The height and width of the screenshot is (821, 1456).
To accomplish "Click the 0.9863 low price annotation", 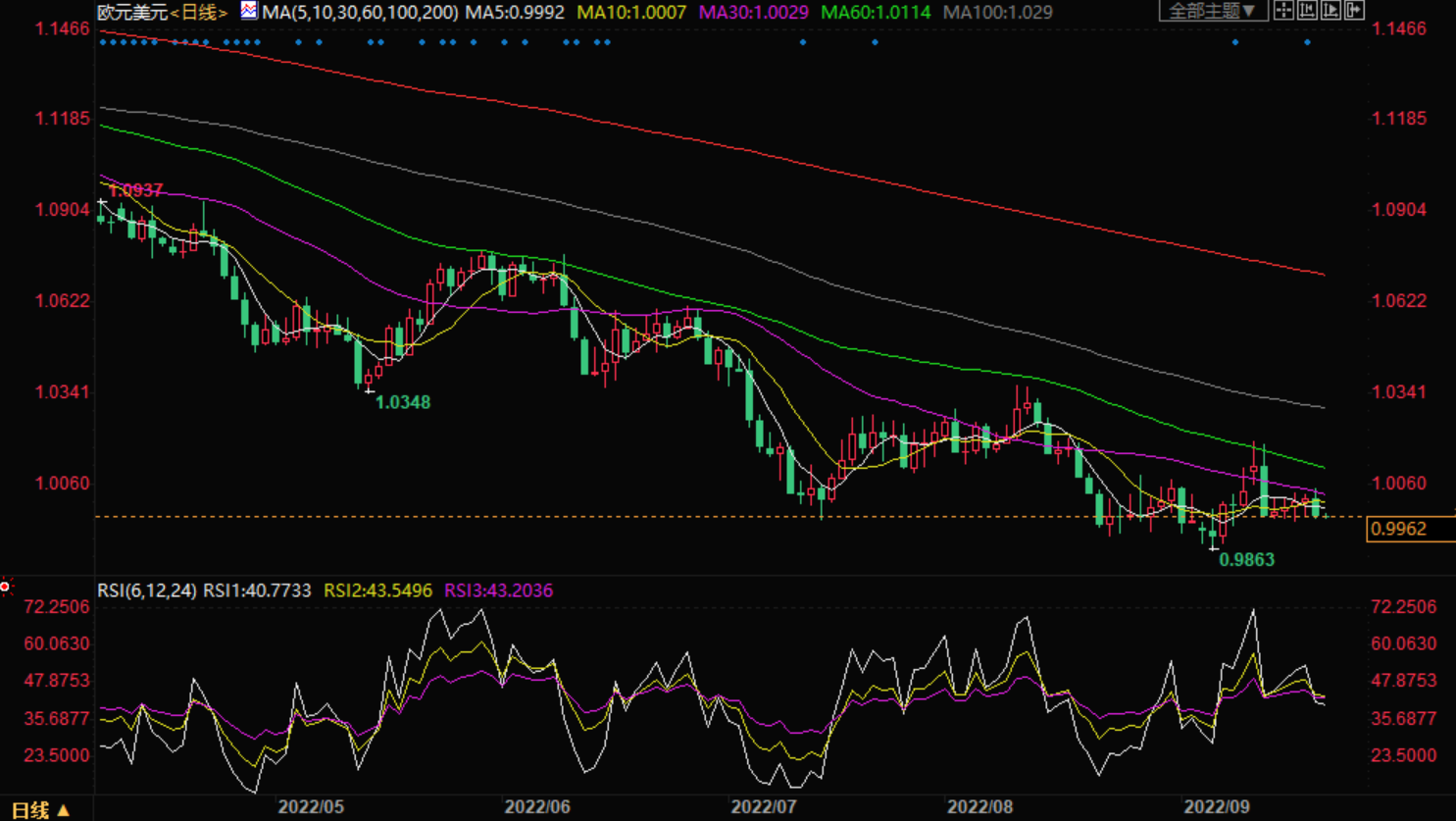I will pyautogui.click(x=1247, y=559).
